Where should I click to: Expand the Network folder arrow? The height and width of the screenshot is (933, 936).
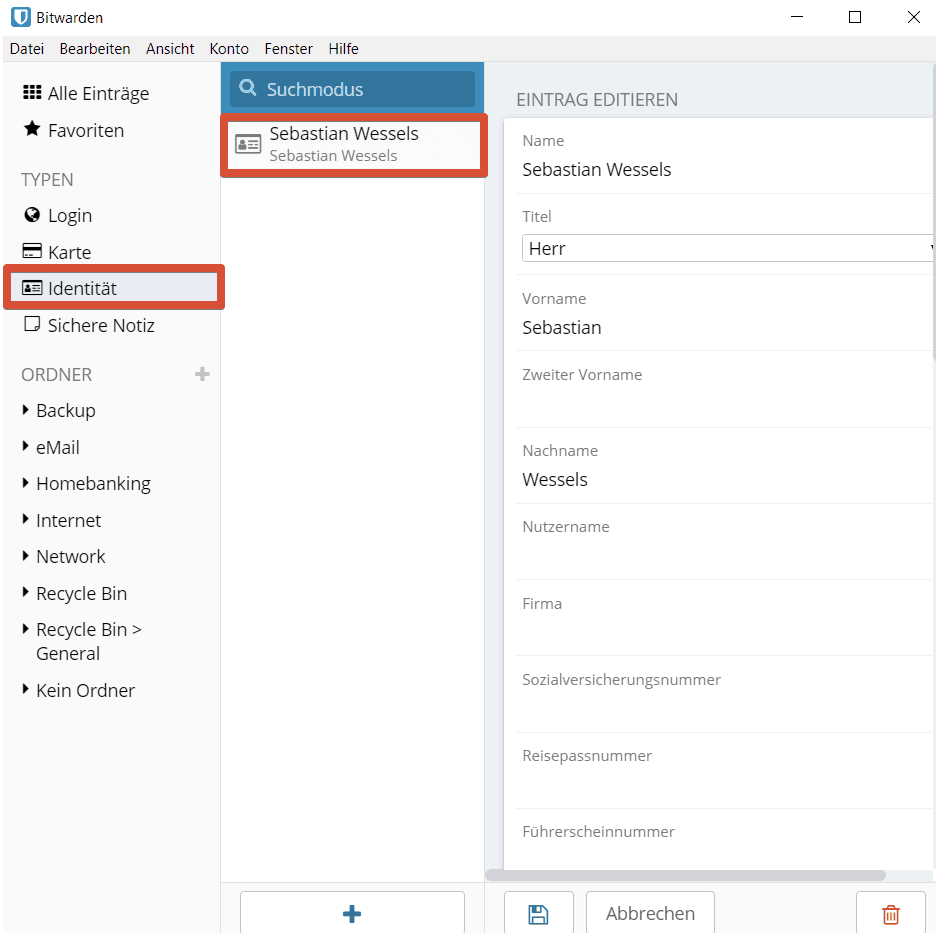point(26,555)
